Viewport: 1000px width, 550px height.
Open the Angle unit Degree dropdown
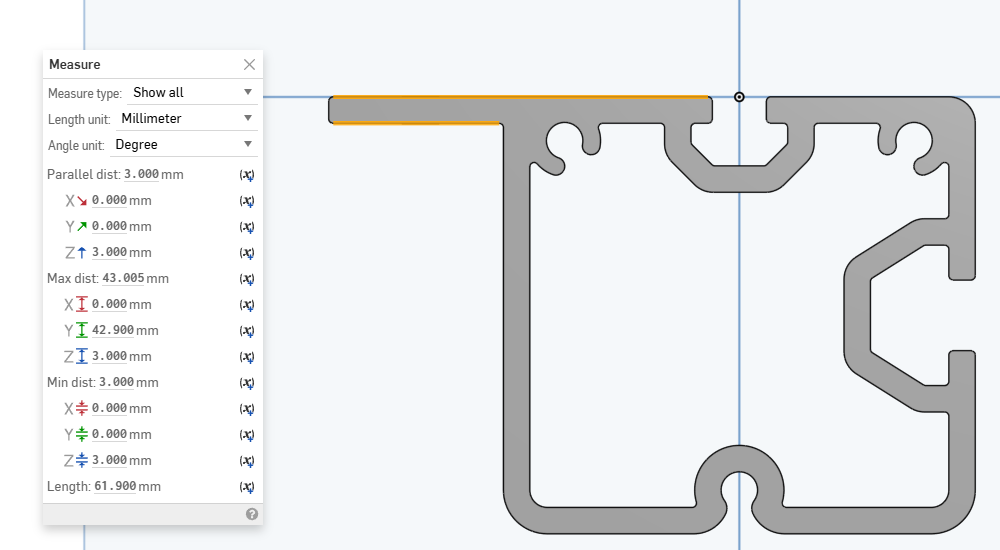pos(178,144)
